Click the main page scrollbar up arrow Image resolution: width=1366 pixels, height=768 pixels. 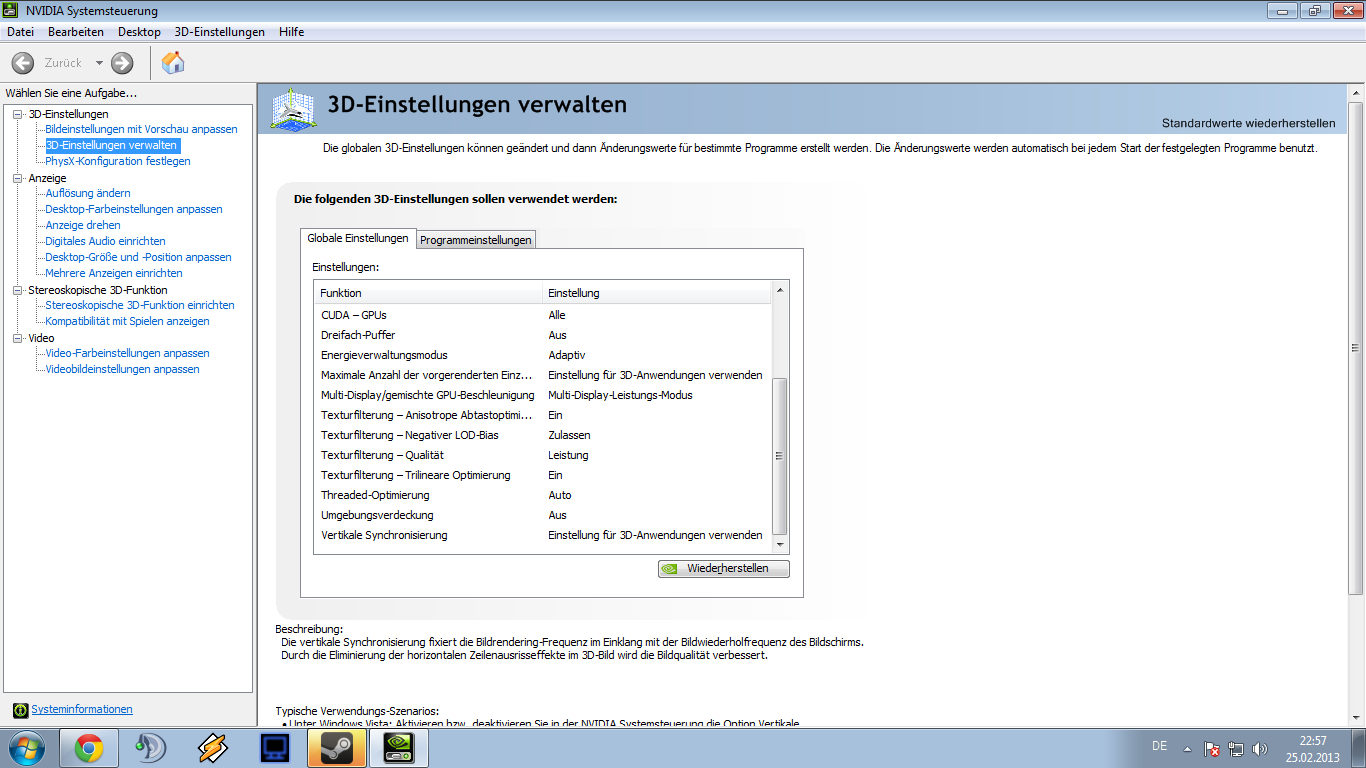coord(1356,93)
